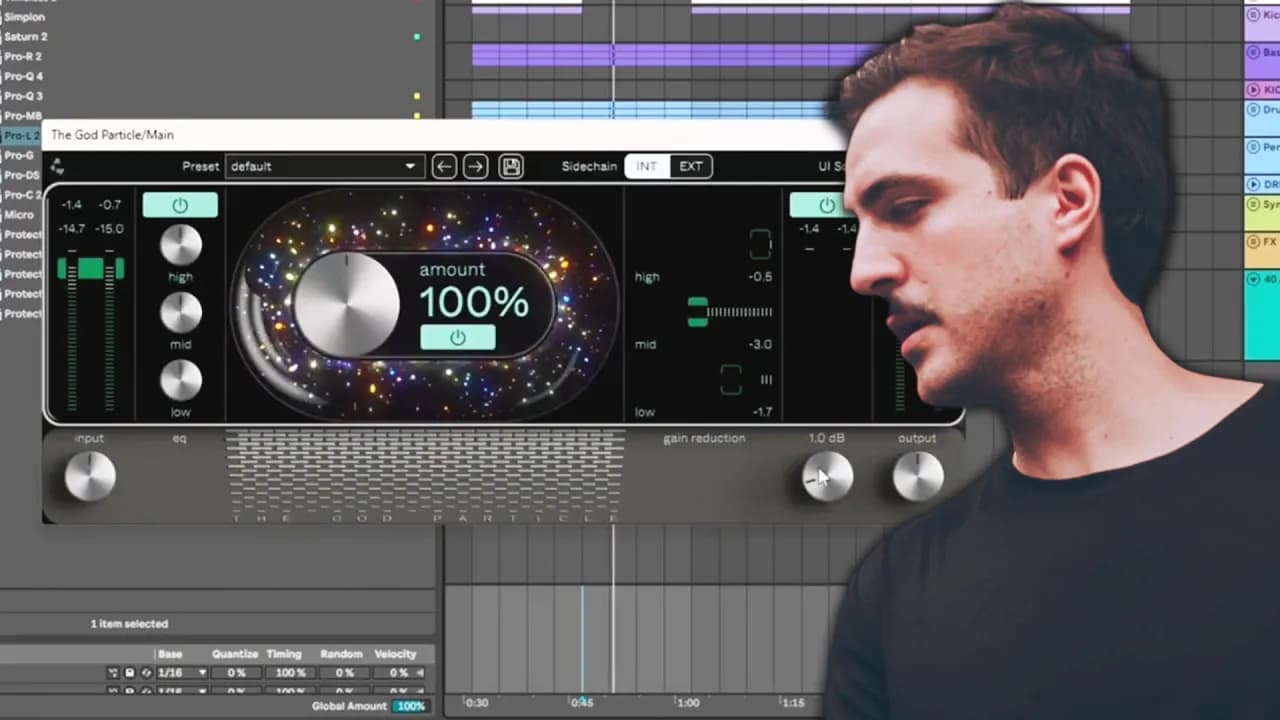Click the 1:15 timeline marker
Image resolution: width=1280 pixels, height=720 pixels.
(793, 703)
